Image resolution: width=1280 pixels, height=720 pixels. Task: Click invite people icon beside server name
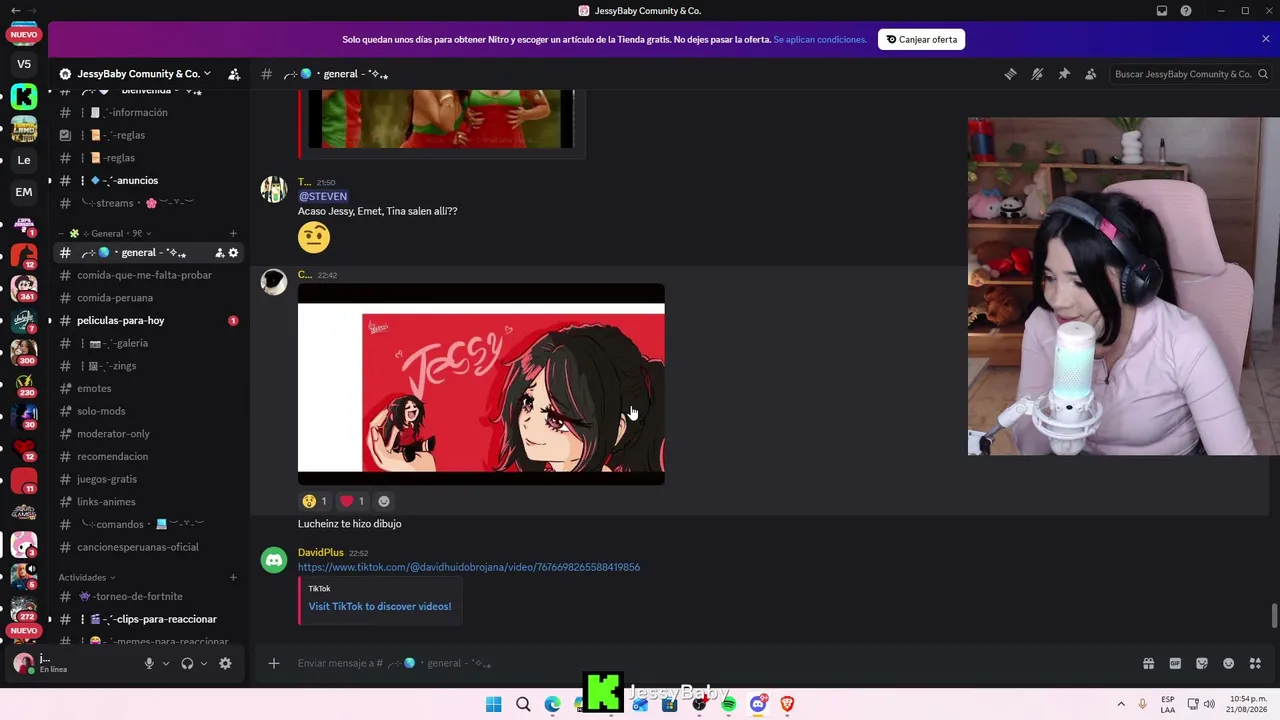point(234,74)
